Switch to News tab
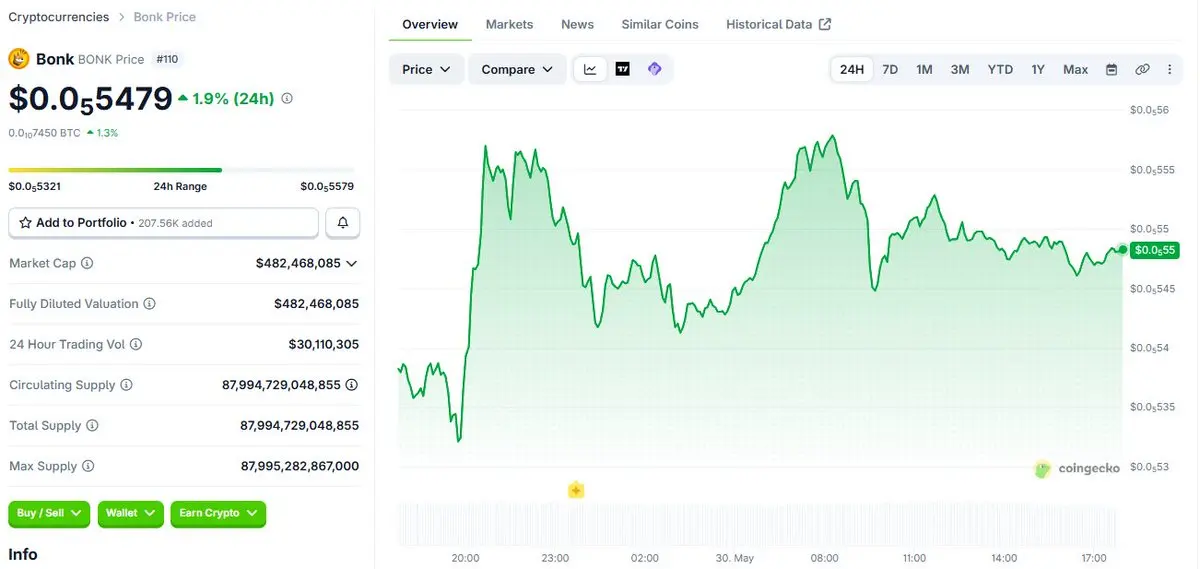 [577, 24]
